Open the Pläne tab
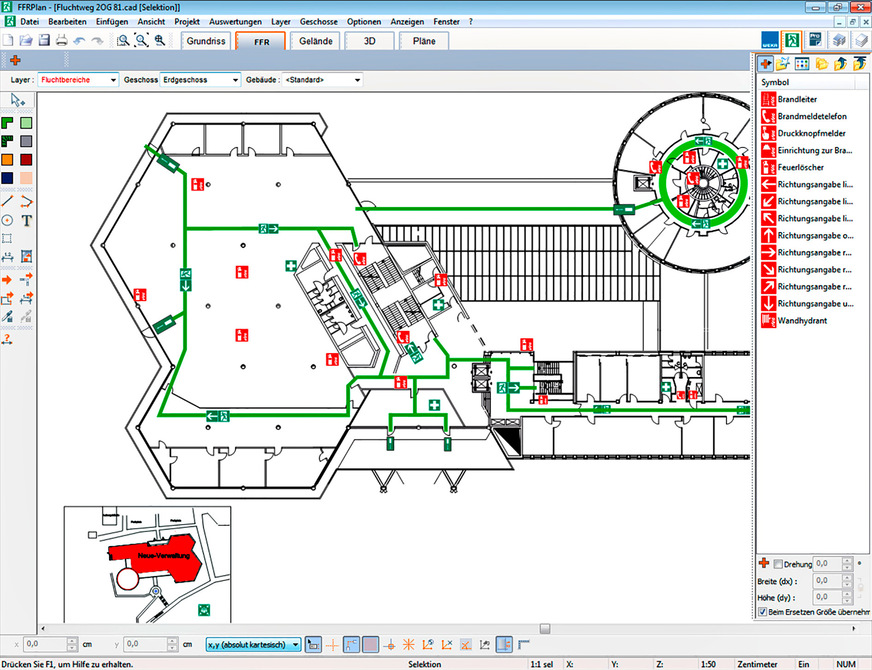This screenshot has height=670, width=872. pyautogui.click(x=424, y=40)
